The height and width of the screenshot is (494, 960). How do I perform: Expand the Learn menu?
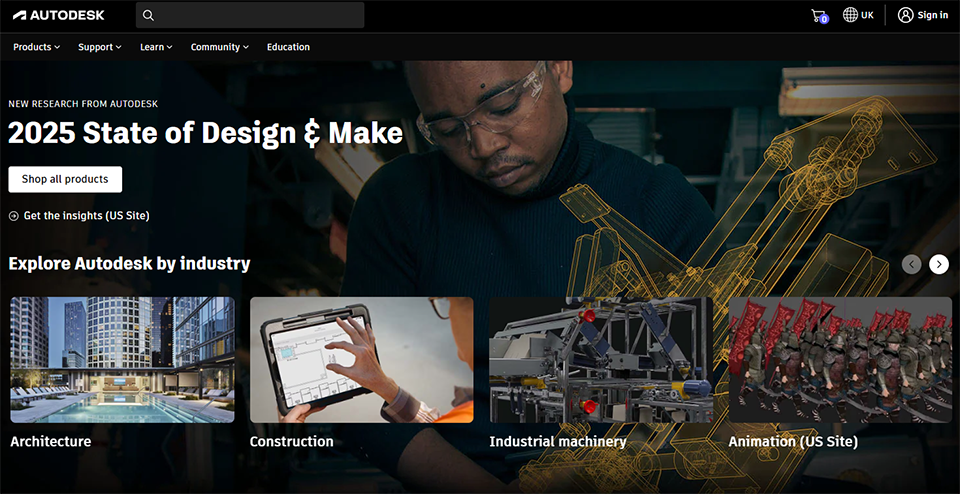coord(156,47)
